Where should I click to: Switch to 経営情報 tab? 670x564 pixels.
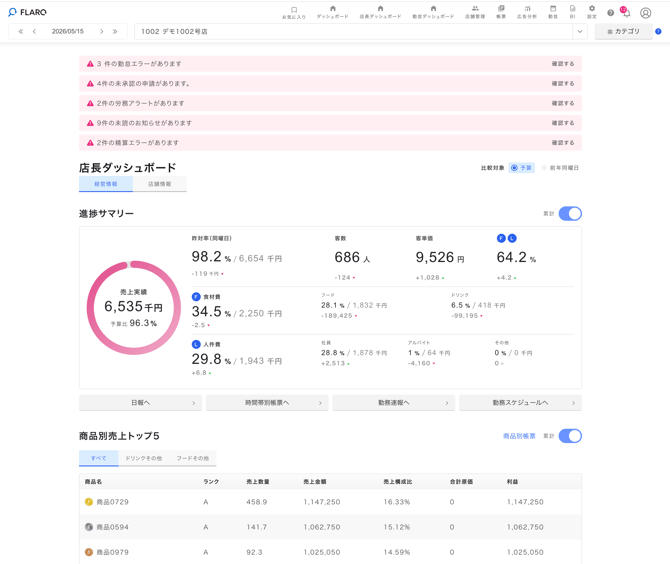coord(106,184)
